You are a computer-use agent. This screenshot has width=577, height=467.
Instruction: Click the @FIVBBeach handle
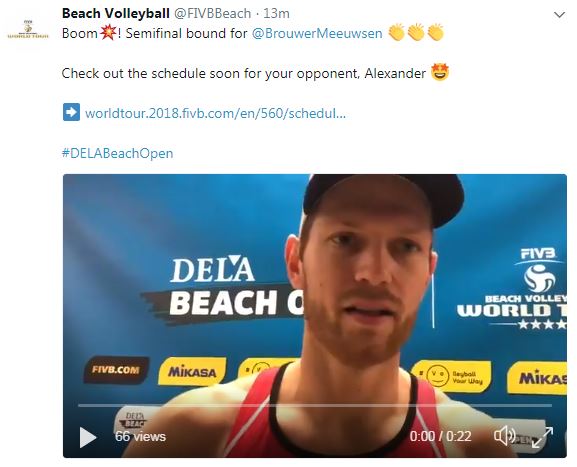click(212, 14)
